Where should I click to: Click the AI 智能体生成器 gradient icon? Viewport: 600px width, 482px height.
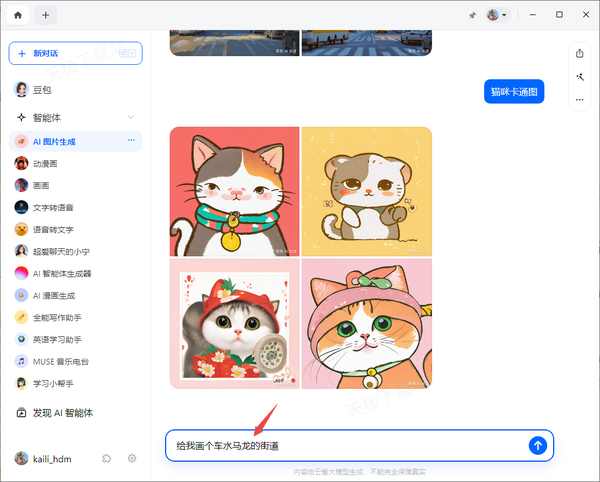click(21, 274)
